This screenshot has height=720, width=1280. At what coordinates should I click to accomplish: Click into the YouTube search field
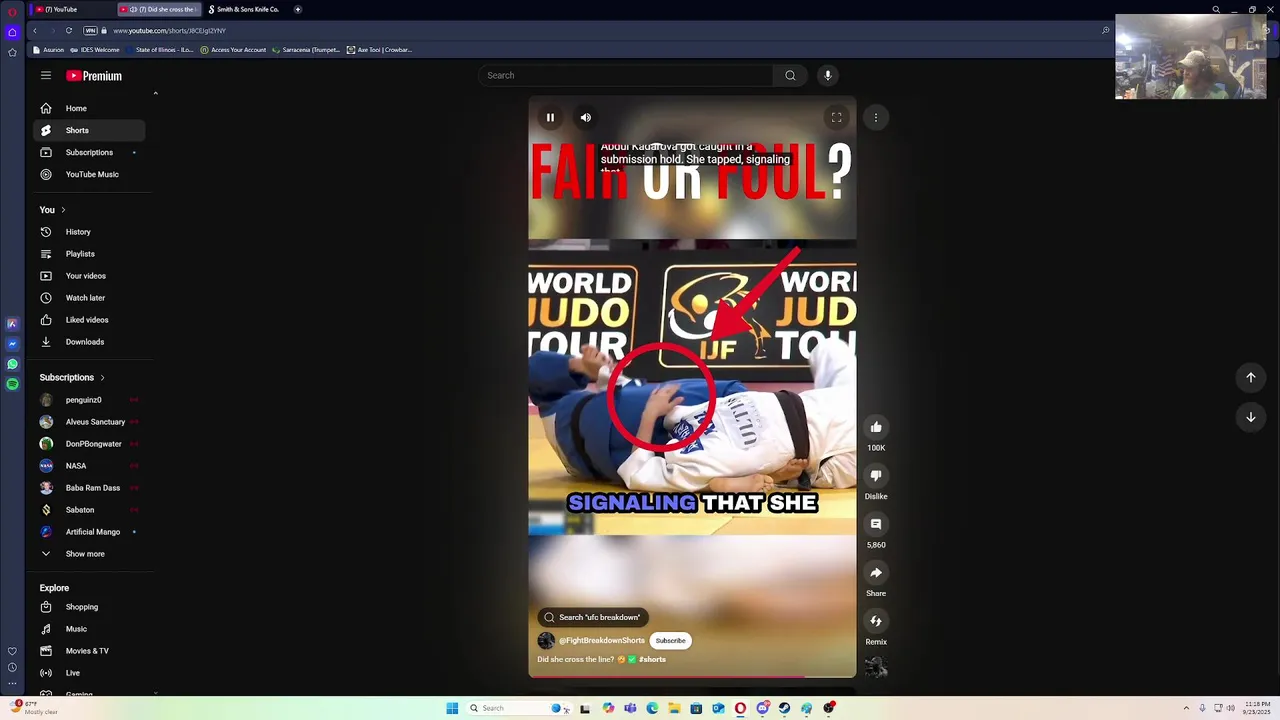click(625, 75)
